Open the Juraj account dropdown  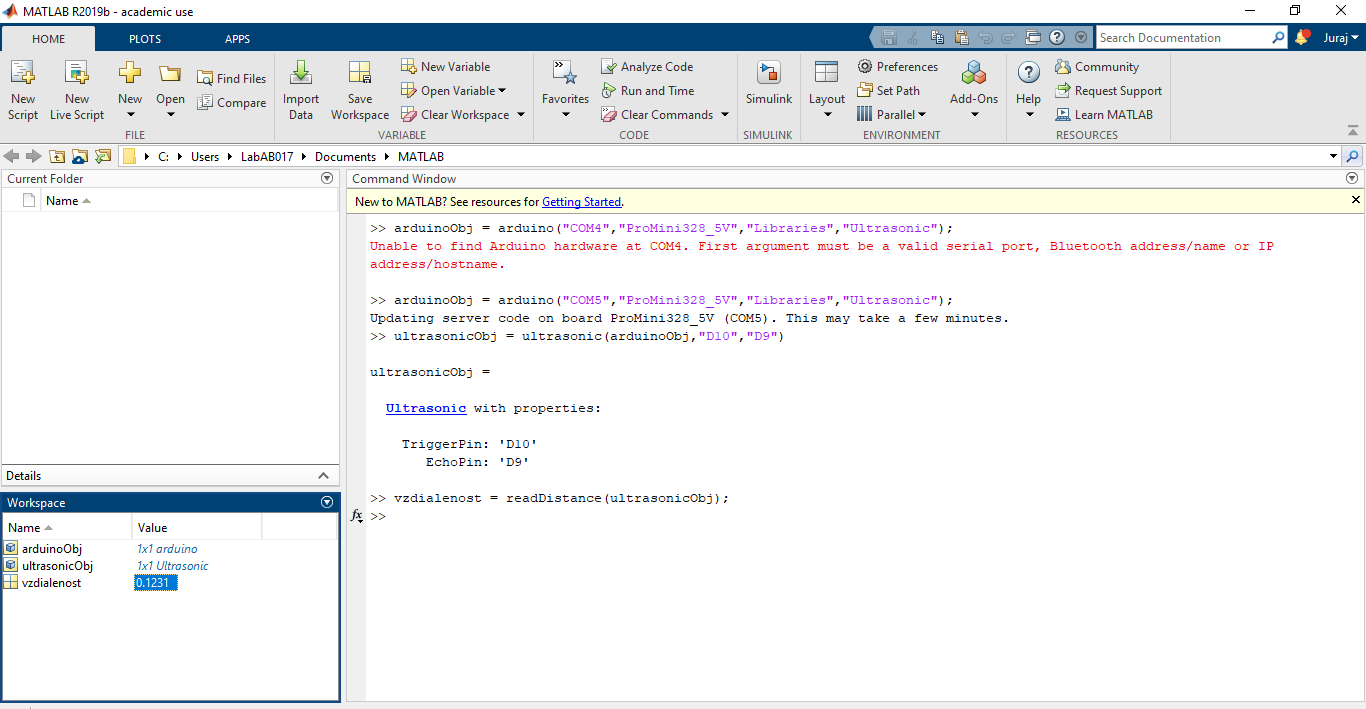point(1340,38)
